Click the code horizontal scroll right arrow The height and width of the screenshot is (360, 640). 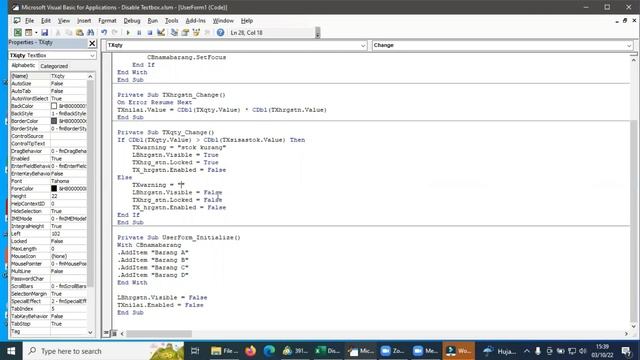627,334
